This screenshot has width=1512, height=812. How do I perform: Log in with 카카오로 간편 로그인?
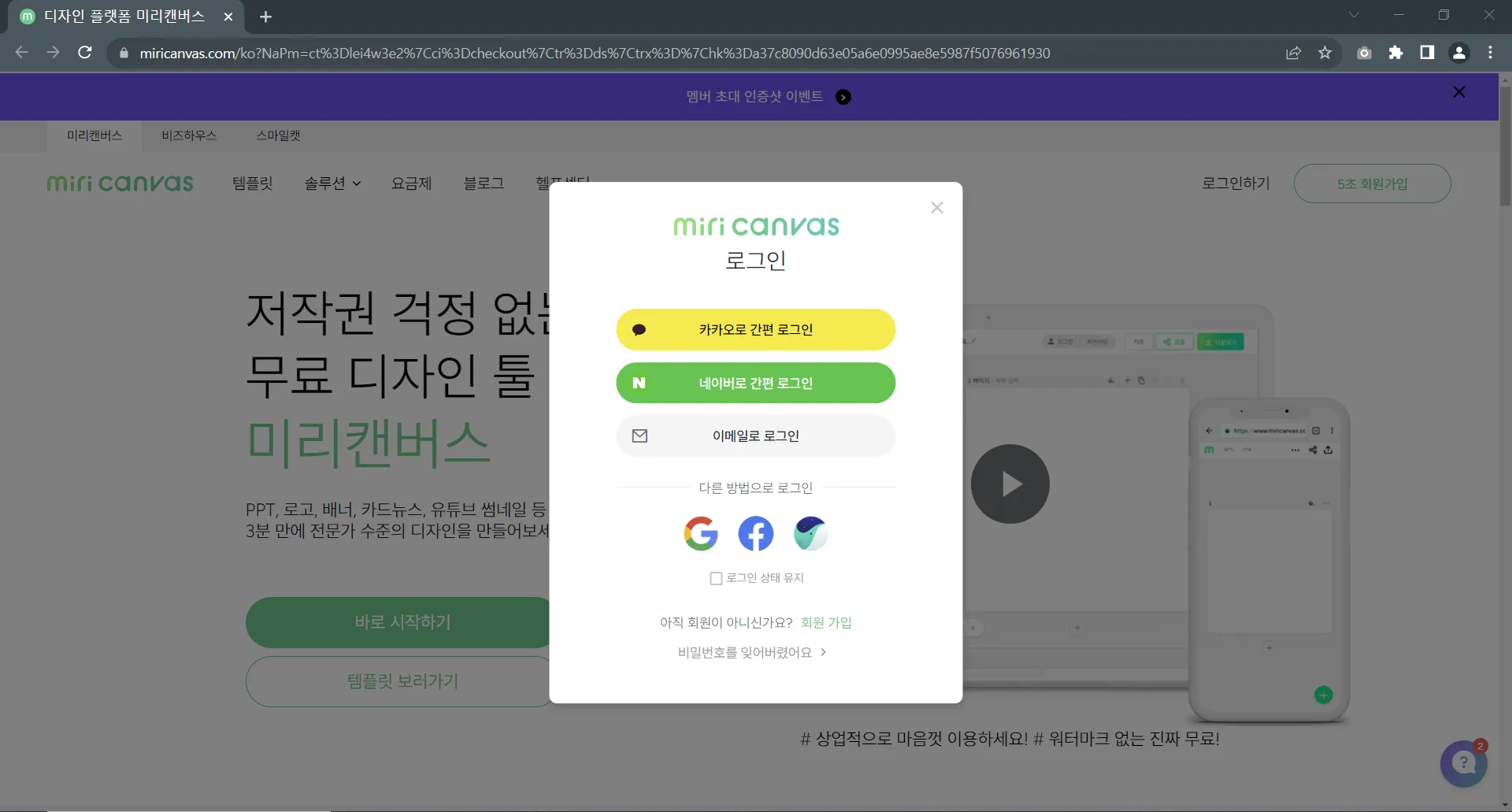(x=755, y=329)
